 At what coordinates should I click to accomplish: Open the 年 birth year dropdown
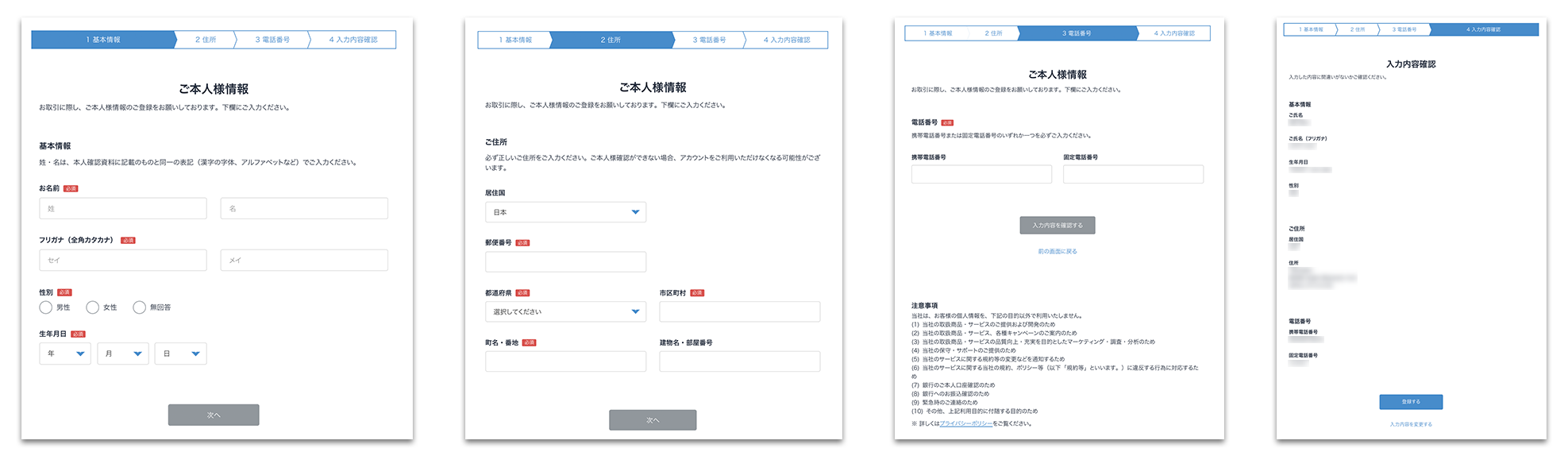[65, 354]
